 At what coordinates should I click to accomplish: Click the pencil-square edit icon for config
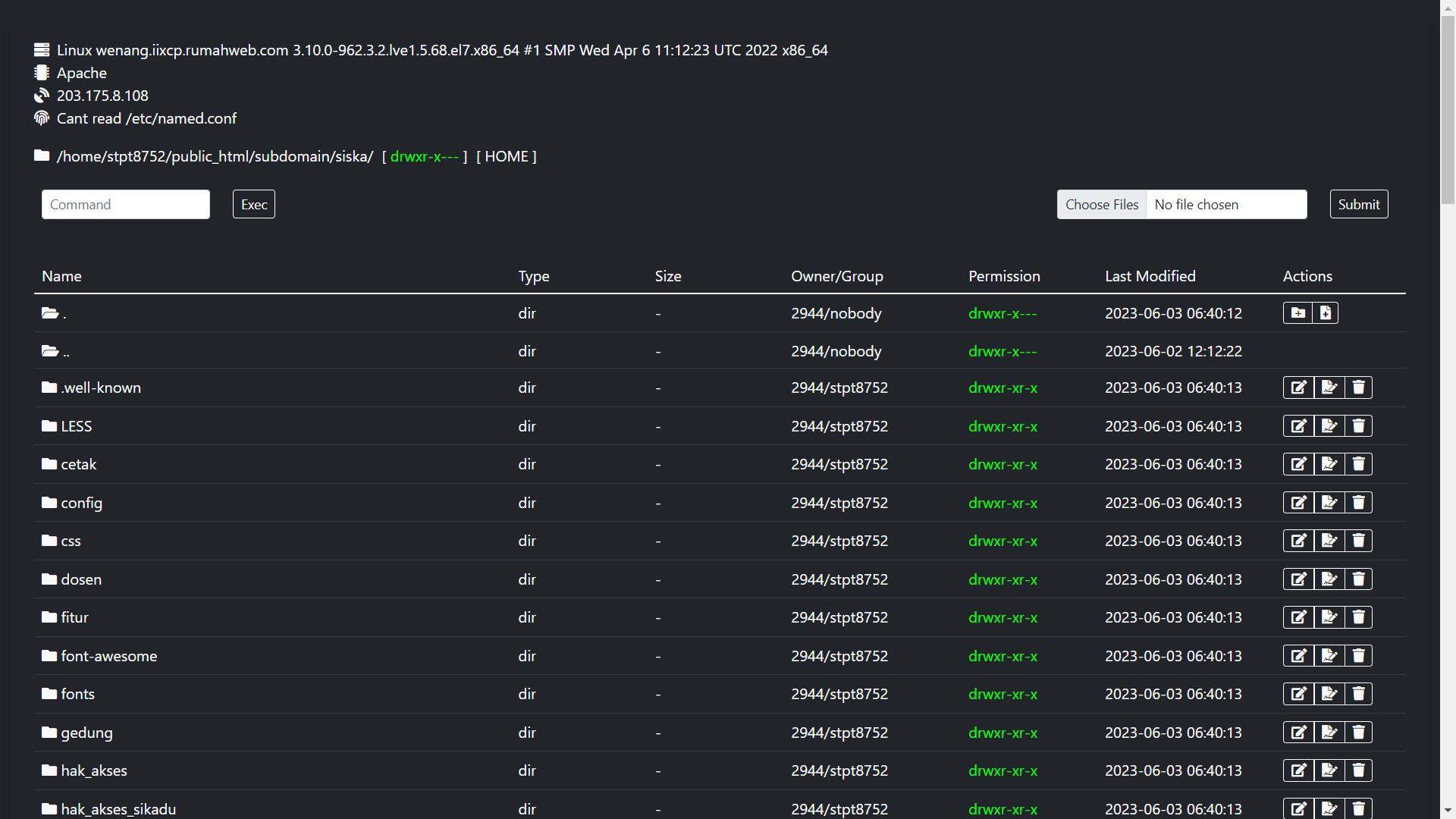[1298, 503]
